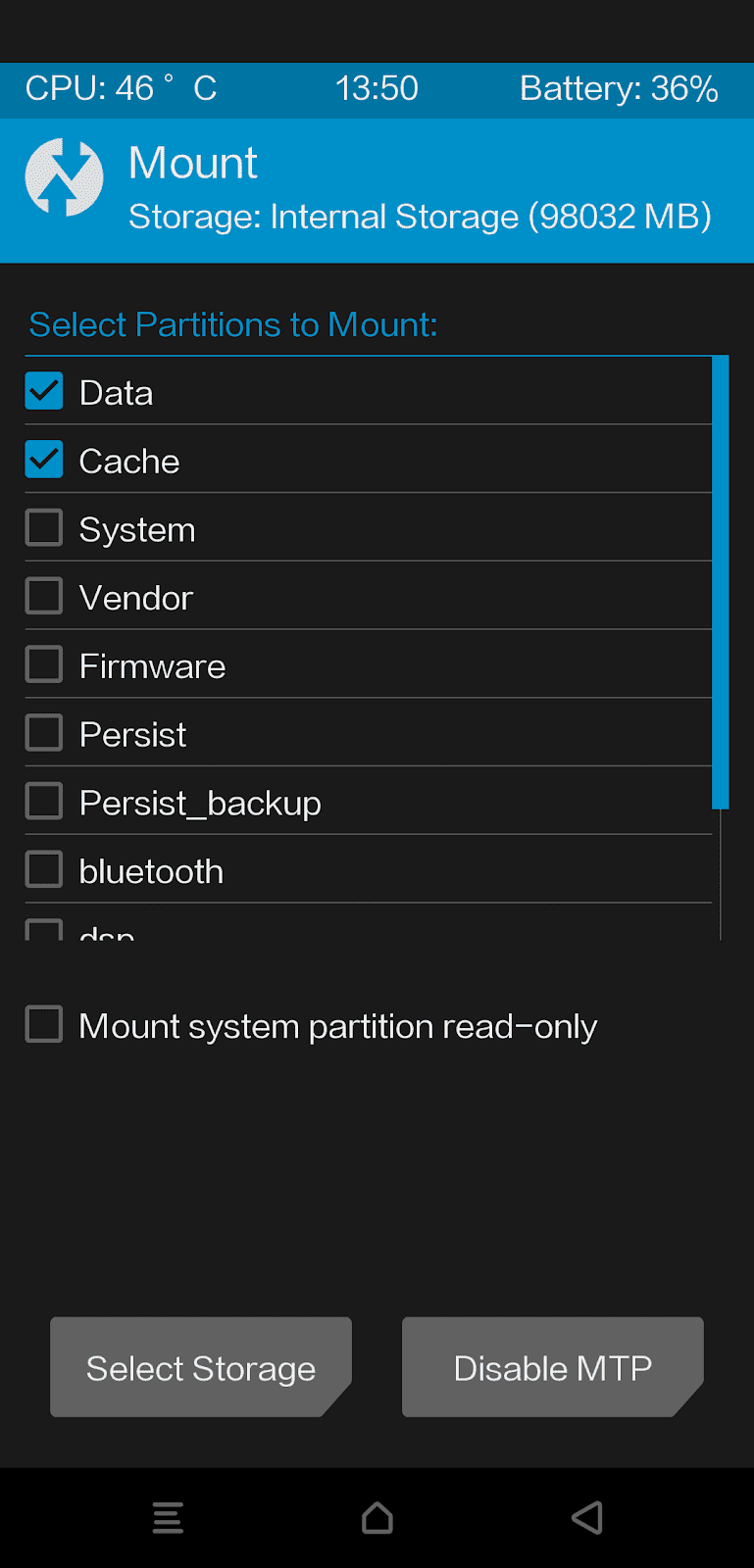754x1568 pixels.
Task: Enable Mount system partition read-only
Action: [x=44, y=1024]
